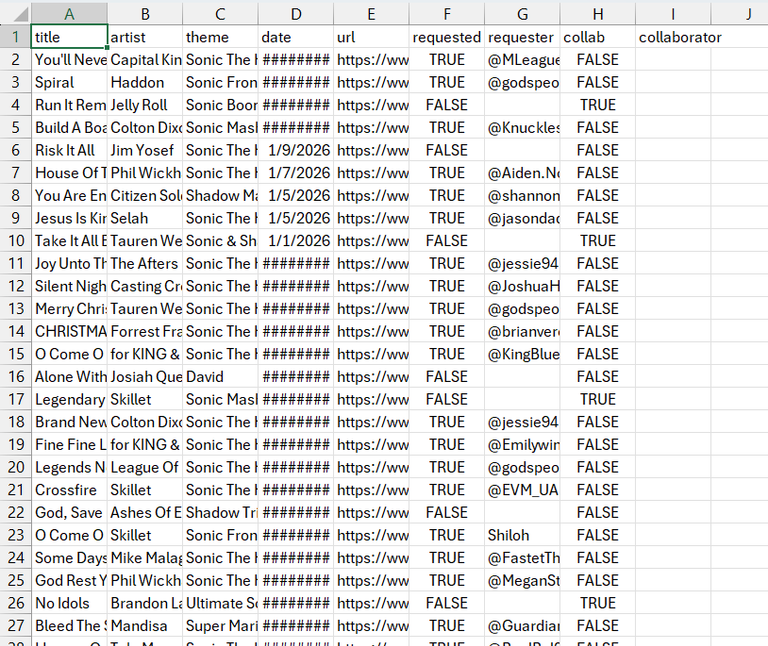The image size is (768, 646).
Task: Select the 'No Idols' title cell
Action: (69, 603)
